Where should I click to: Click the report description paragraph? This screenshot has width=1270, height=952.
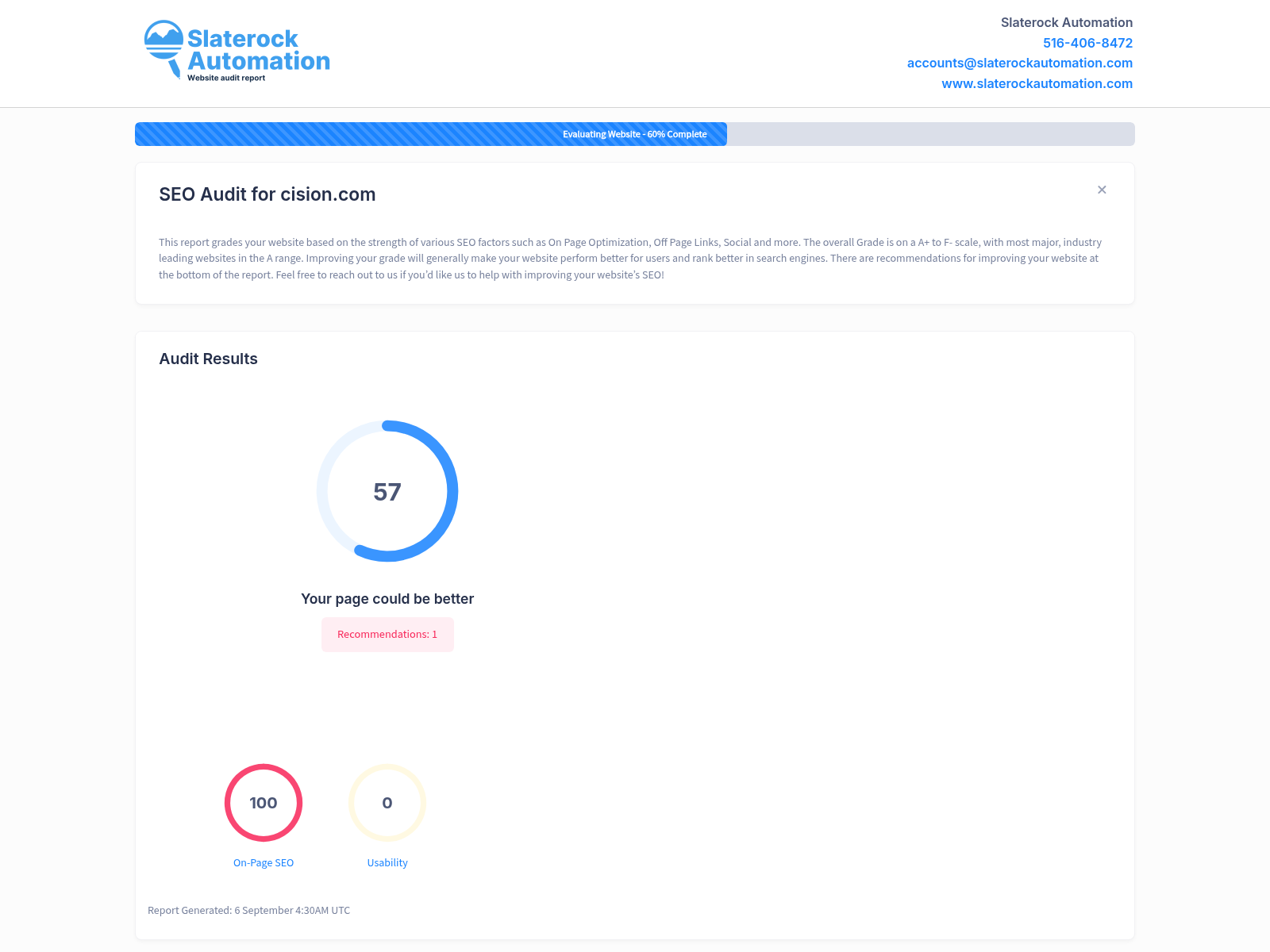click(630, 259)
